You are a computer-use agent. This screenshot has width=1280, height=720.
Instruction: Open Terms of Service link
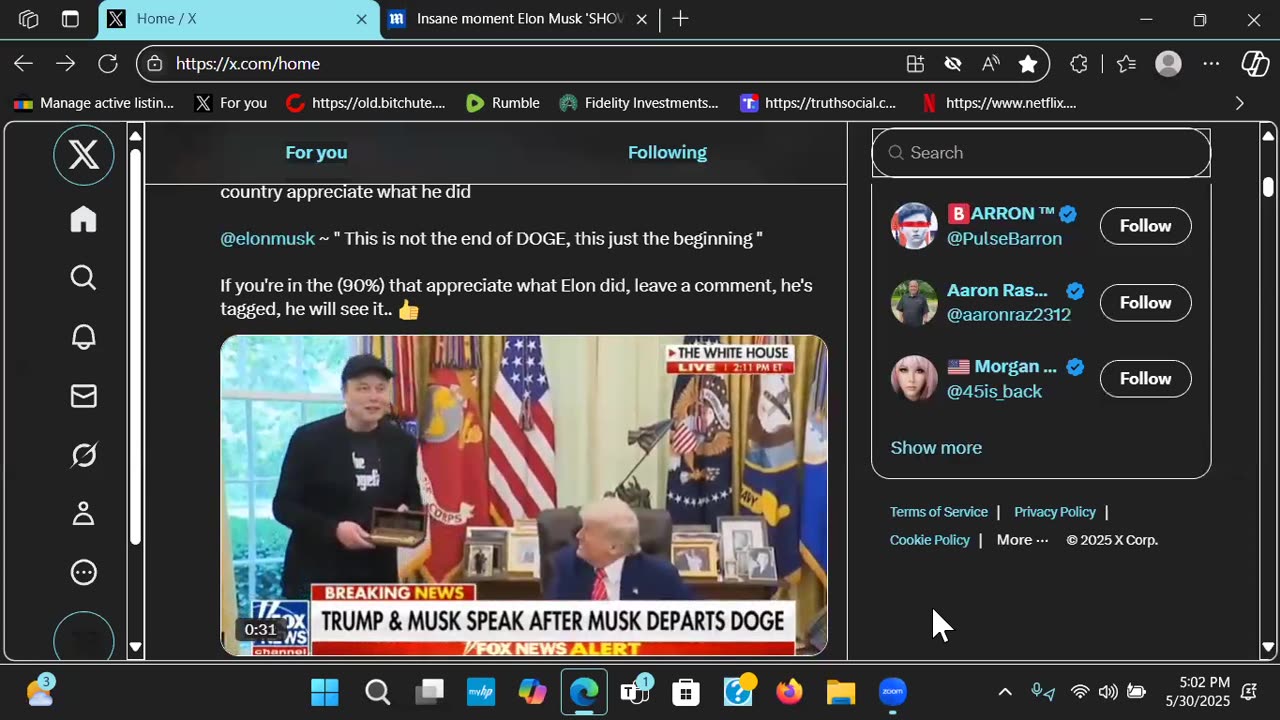[x=939, y=512]
